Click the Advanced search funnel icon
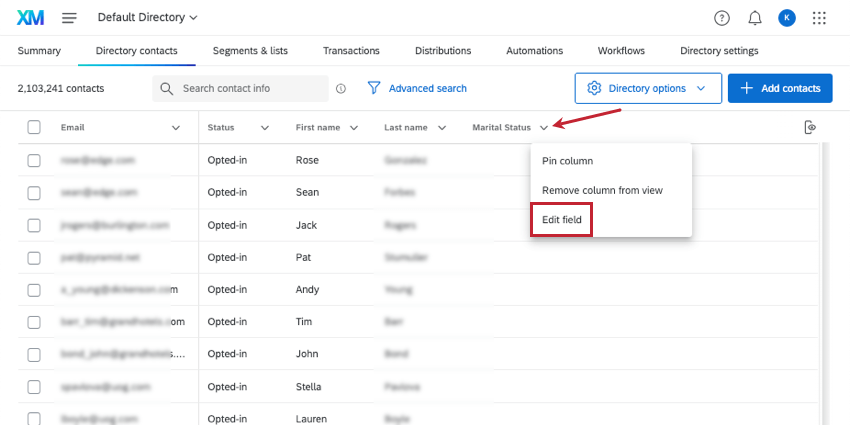Screen dimensions: 850x425 pyautogui.click(x=374, y=88)
